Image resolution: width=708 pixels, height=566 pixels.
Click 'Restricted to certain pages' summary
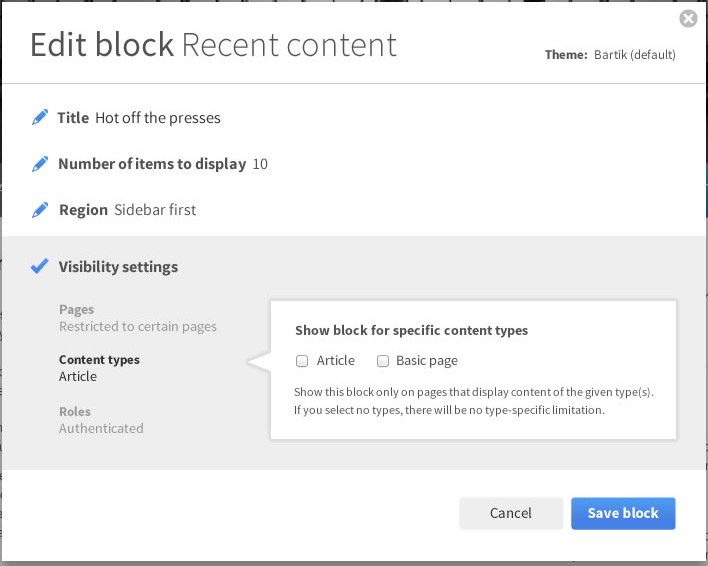point(138,327)
